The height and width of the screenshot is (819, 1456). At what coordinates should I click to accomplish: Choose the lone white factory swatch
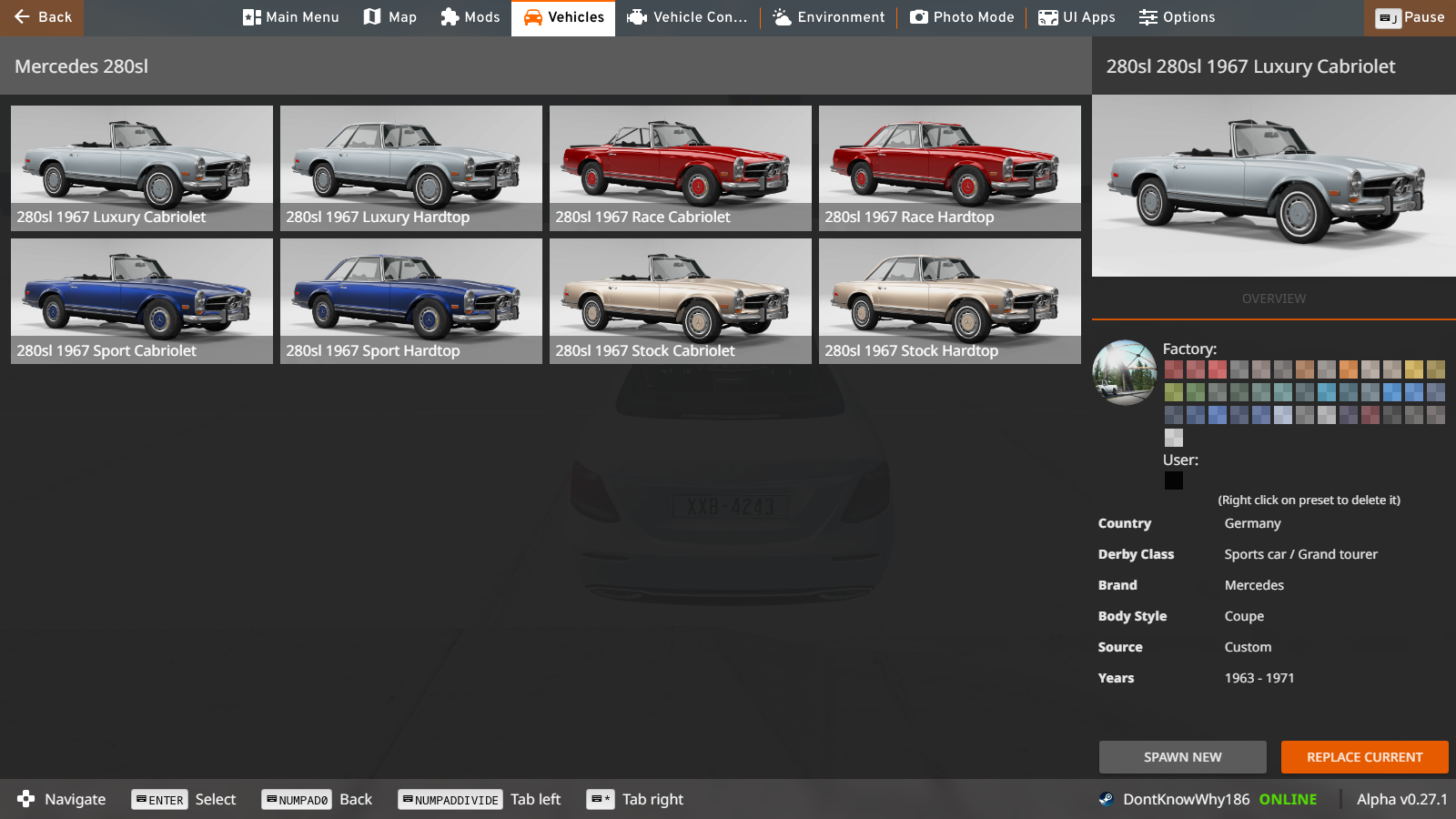click(x=1174, y=438)
